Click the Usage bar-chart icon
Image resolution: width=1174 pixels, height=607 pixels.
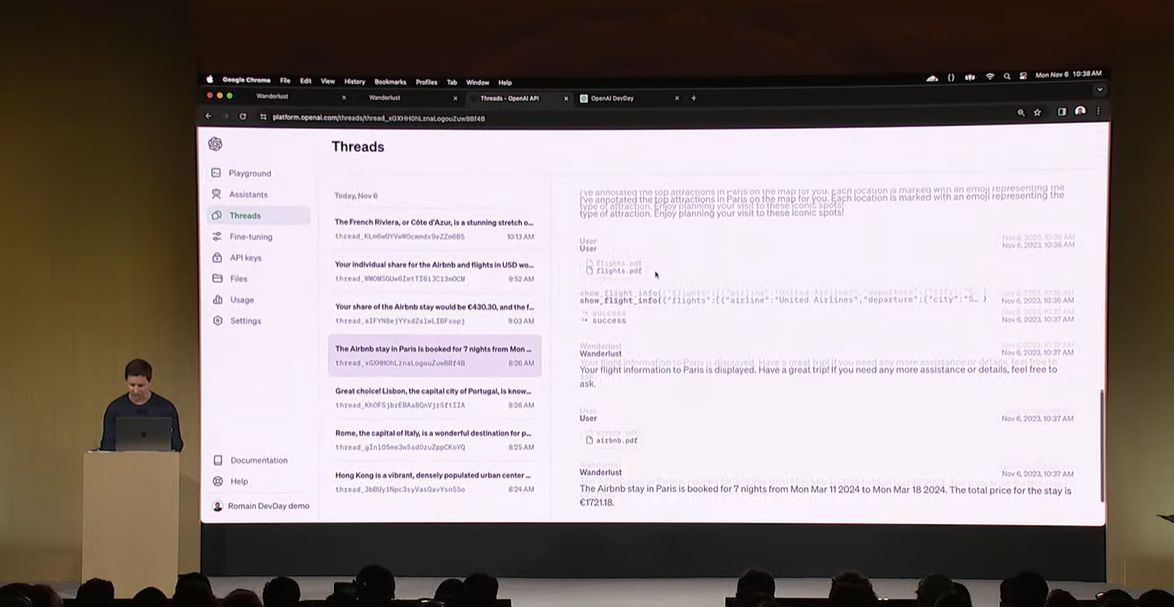coord(218,299)
